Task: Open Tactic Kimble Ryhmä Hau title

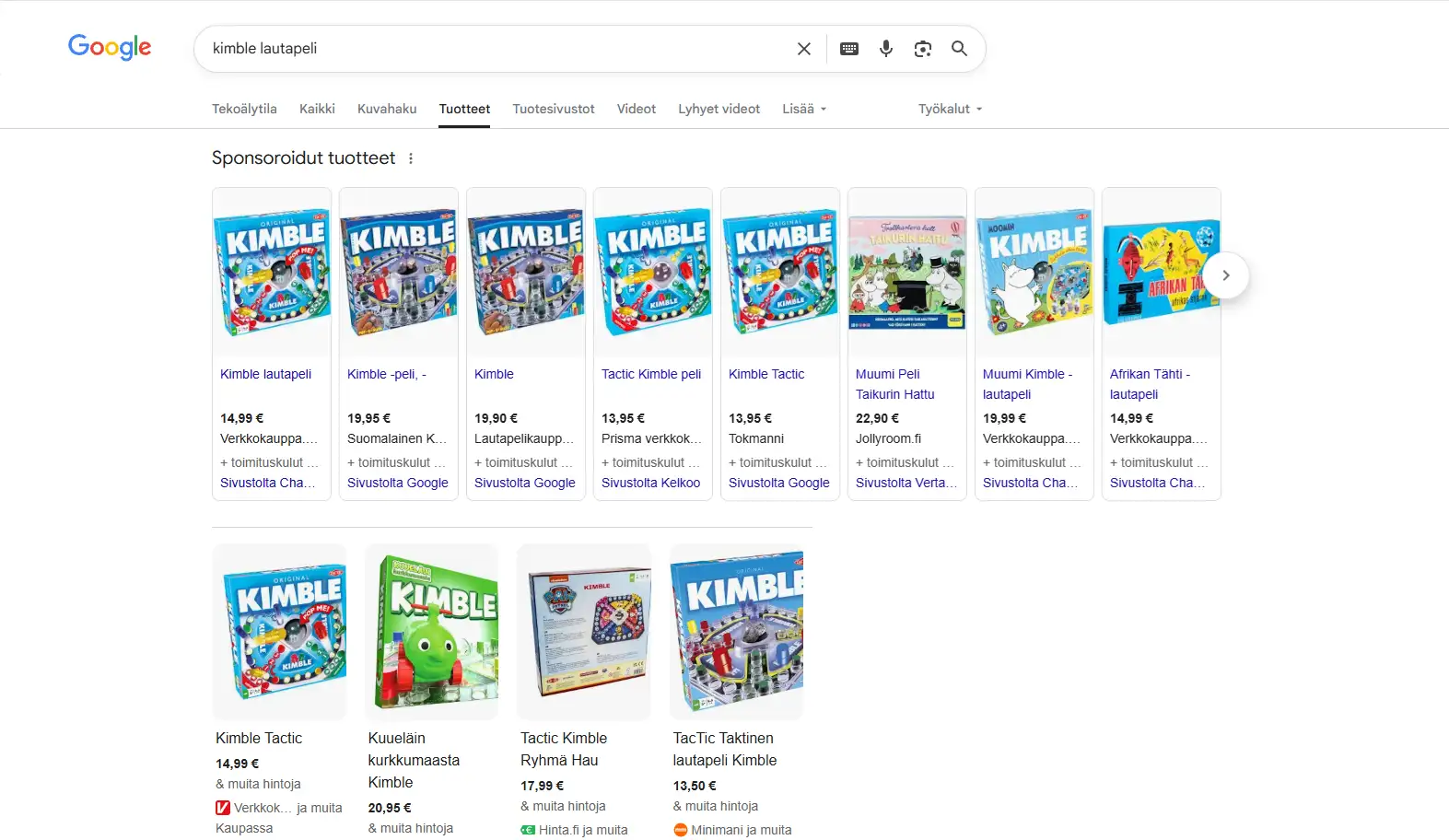Action: click(x=564, y=749)
